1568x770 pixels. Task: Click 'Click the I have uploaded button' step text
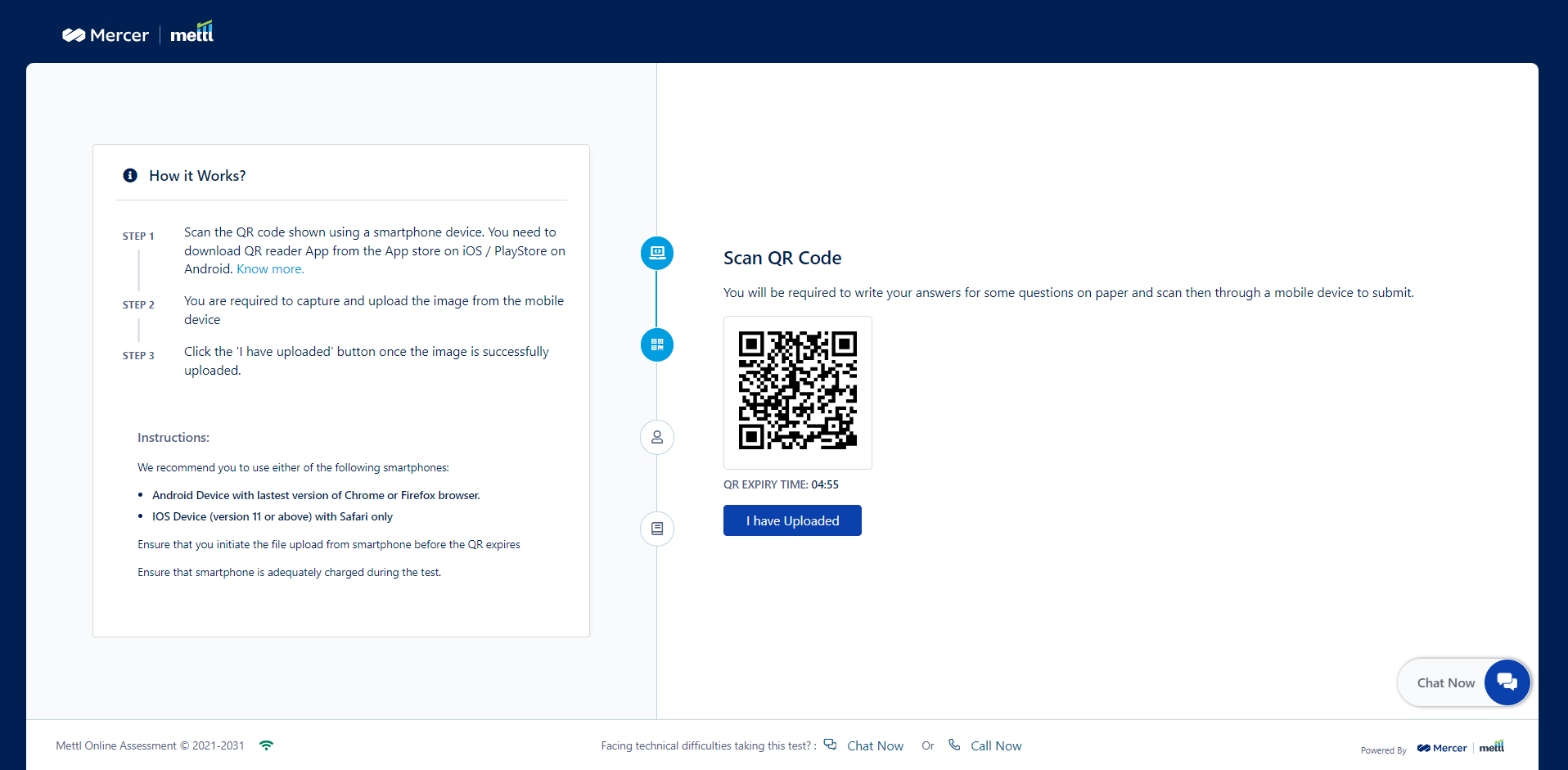367,361
